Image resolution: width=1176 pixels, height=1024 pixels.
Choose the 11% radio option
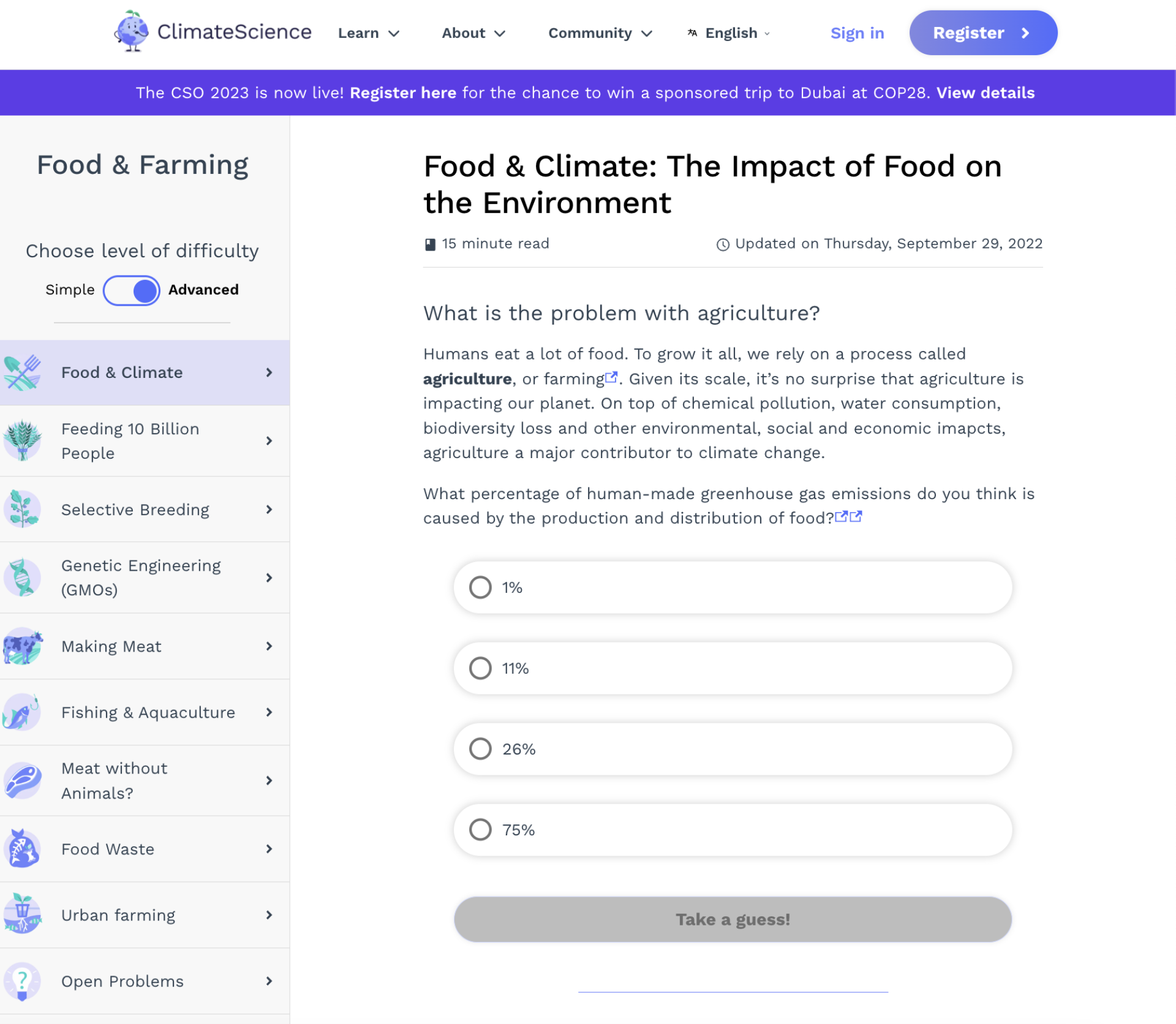click(x=480, y=668)
